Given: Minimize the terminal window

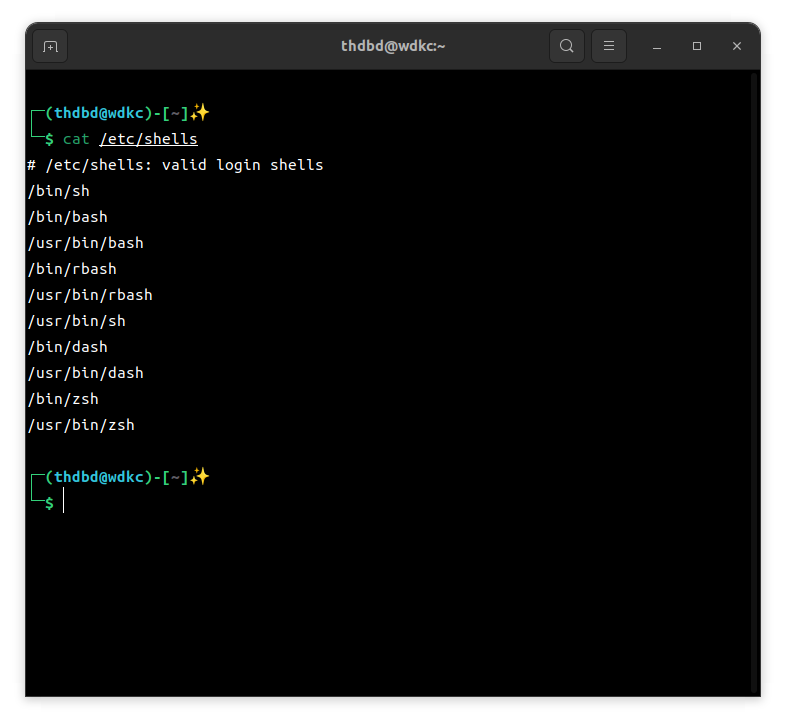Looking at the screenshot, I should pyautogui.click(x=657, y=46).
